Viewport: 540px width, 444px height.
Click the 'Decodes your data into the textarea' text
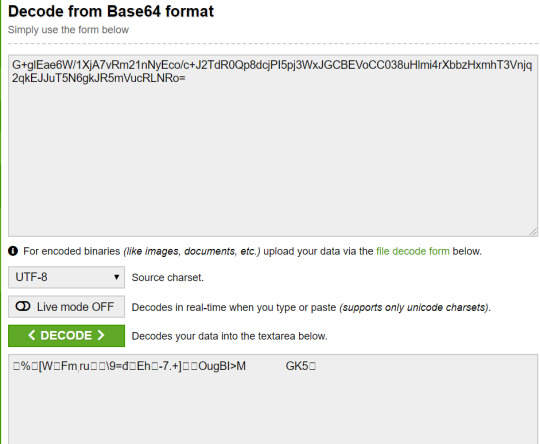pyautogui.click(x=229, y=336)
